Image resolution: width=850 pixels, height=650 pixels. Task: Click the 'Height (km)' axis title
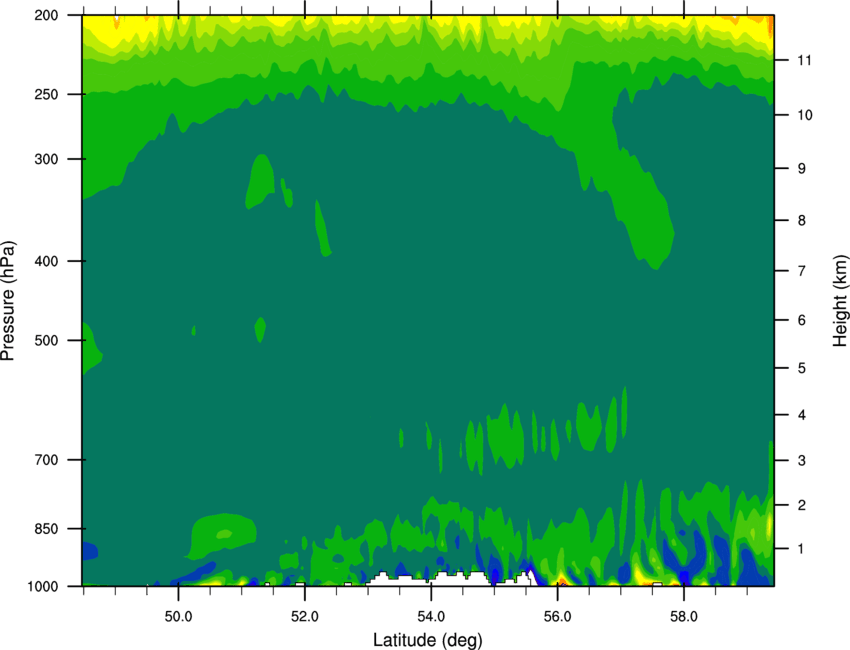840,301
